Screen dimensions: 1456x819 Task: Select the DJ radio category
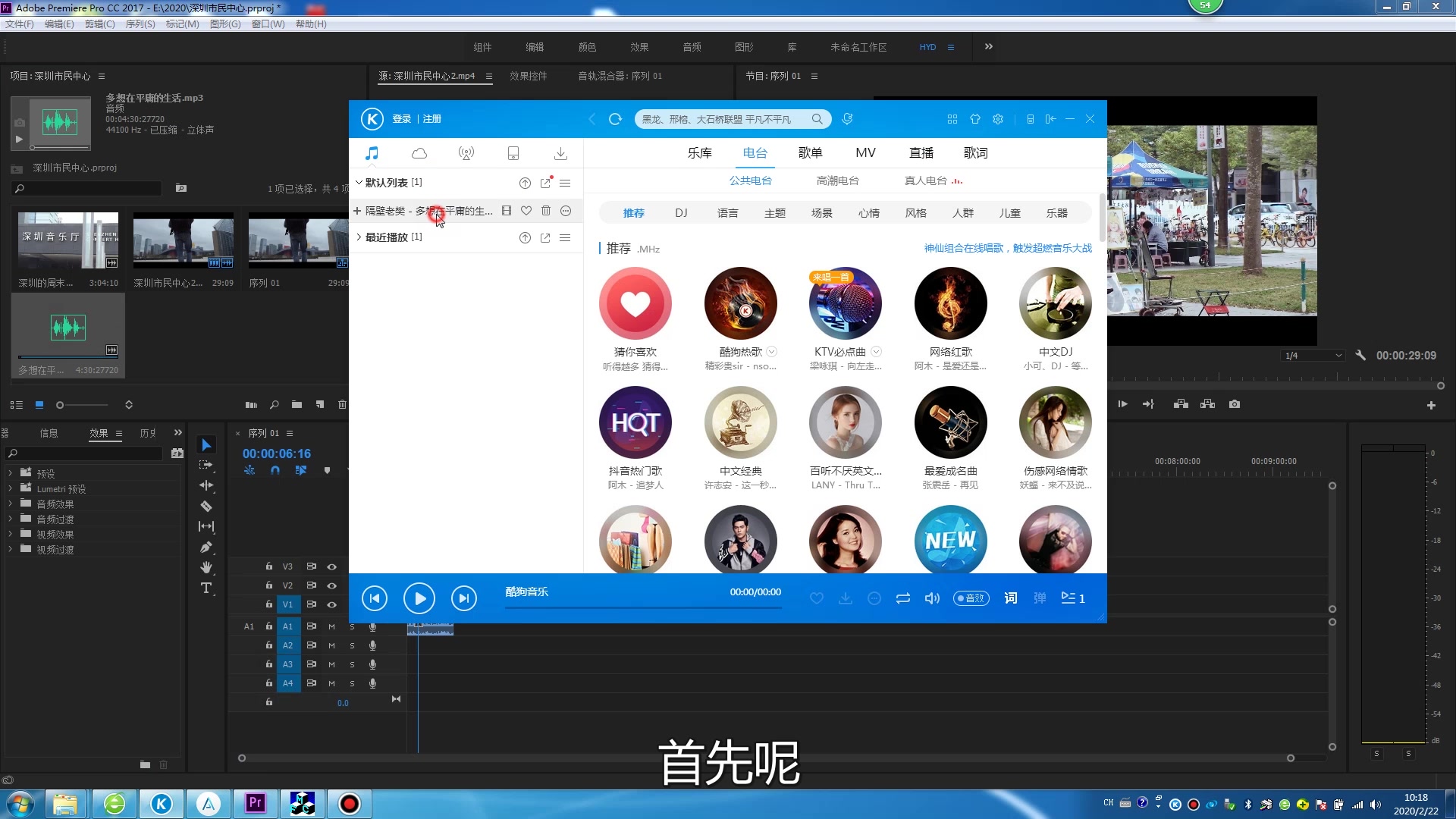(681, 213)
